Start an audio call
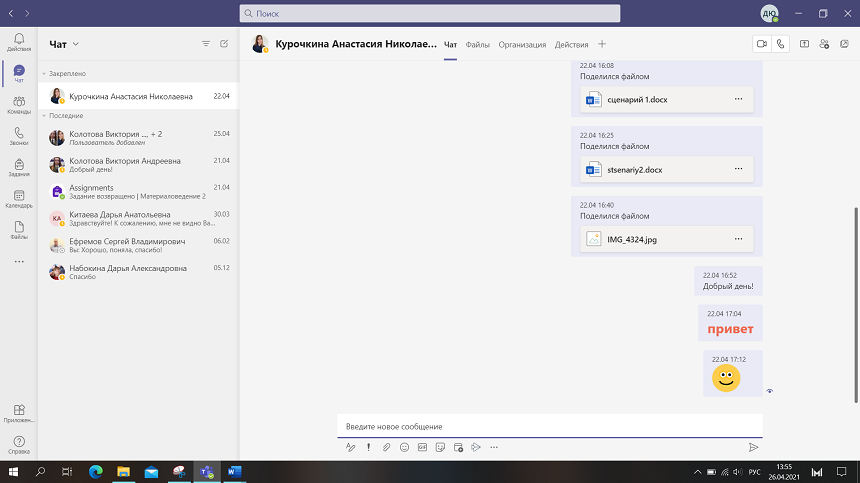 click(x=780, y=44)
